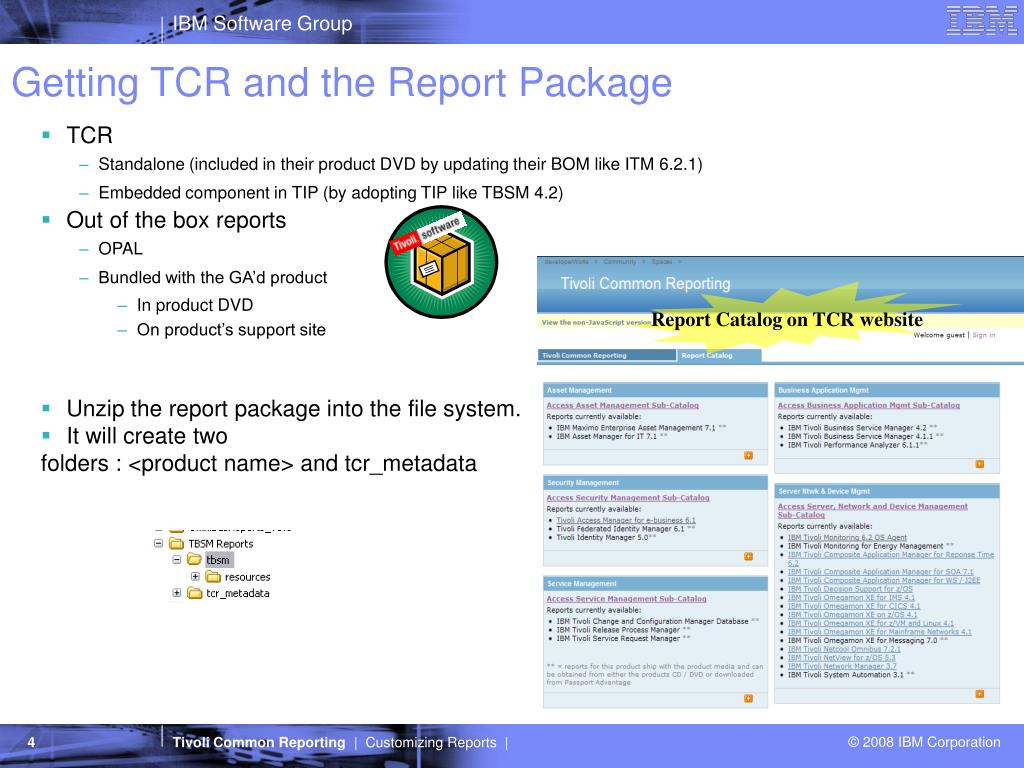Open the Spaces breadcrumb item
1024x768 pixels.
point(662,262)
